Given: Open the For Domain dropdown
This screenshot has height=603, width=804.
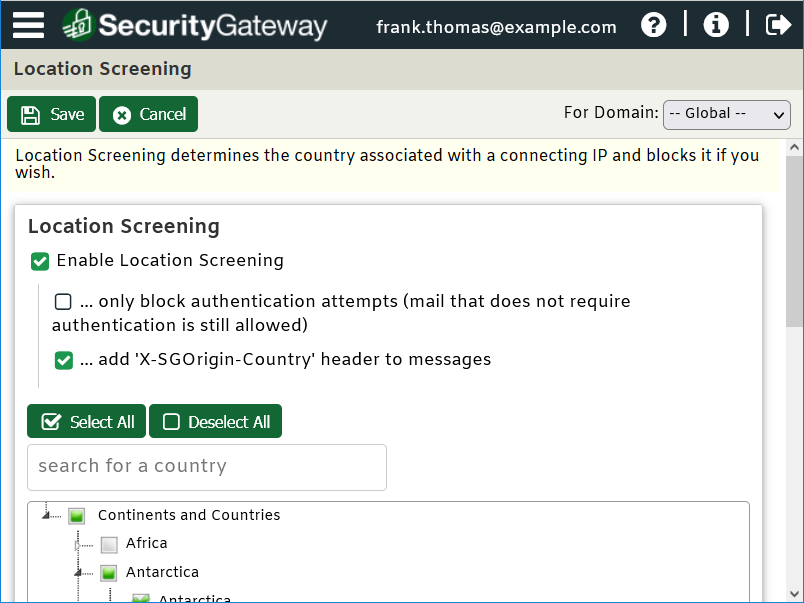Looking at the screenshot, I should pos(726,114).
